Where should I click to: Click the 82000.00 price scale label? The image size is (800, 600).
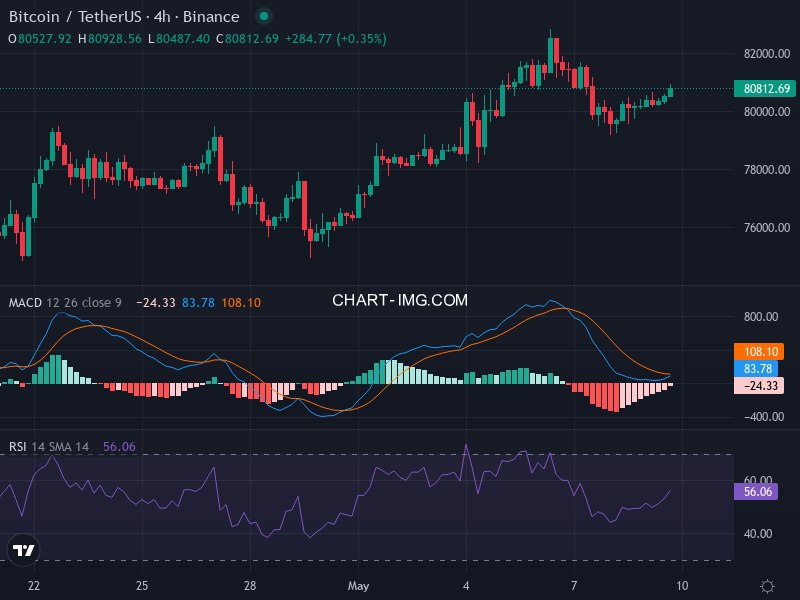coord(767,54)
